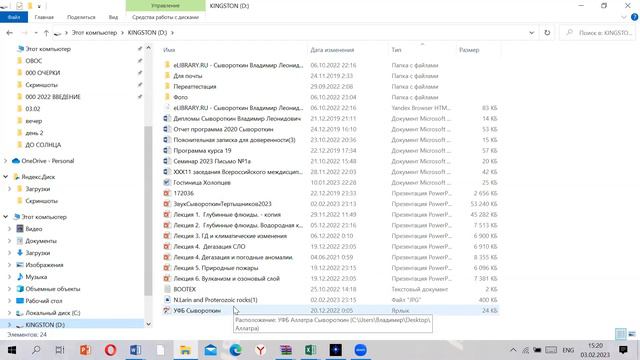The image size is (640, 360).
Task: Click the network icon in system tray
Action: point(526,350)
